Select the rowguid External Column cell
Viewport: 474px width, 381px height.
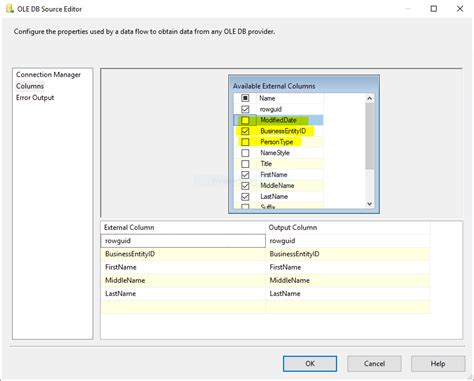pos(183,241)
